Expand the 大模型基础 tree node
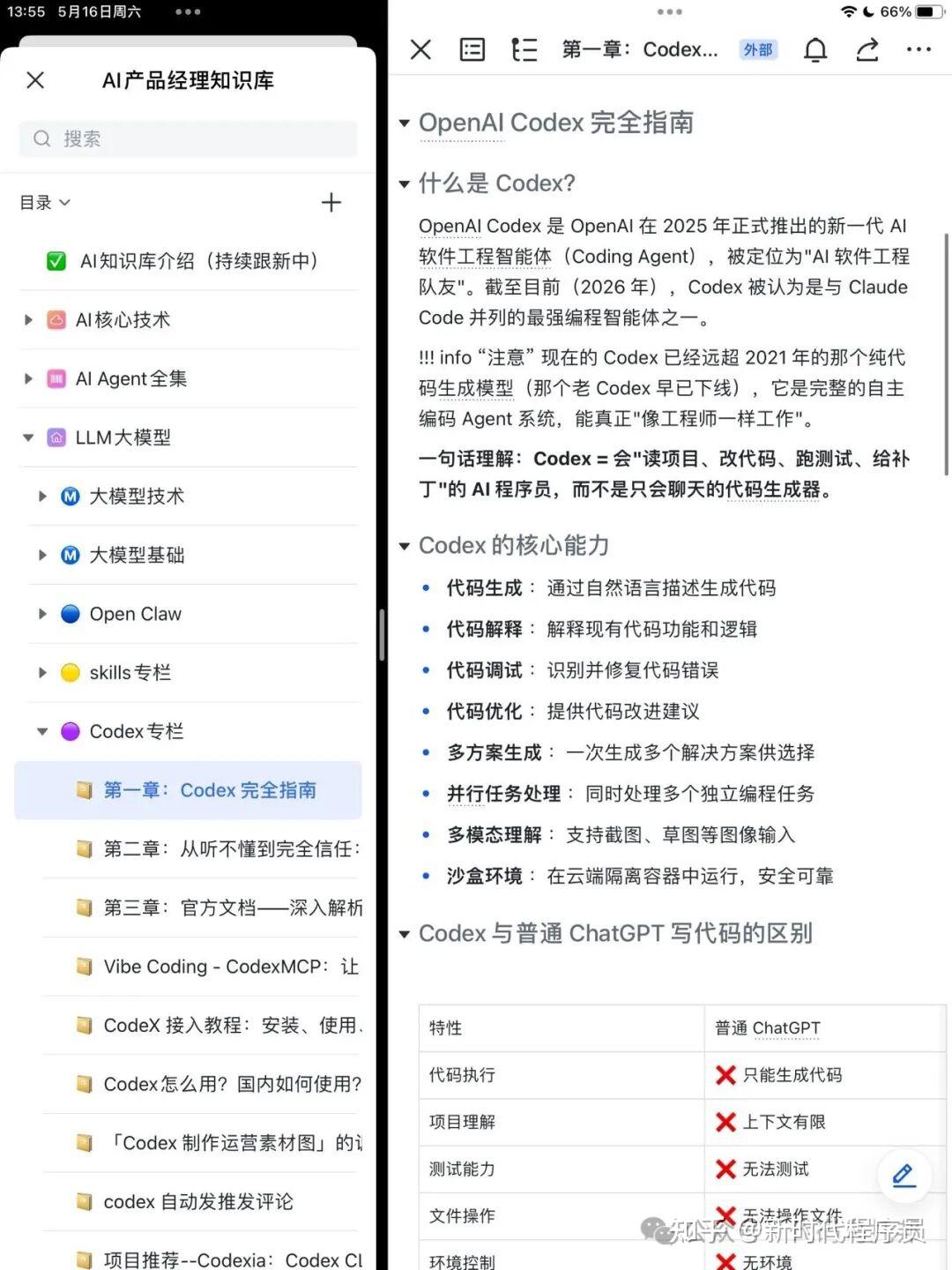The width and height of the screenshot is (952, 1270). click(42, 556)
